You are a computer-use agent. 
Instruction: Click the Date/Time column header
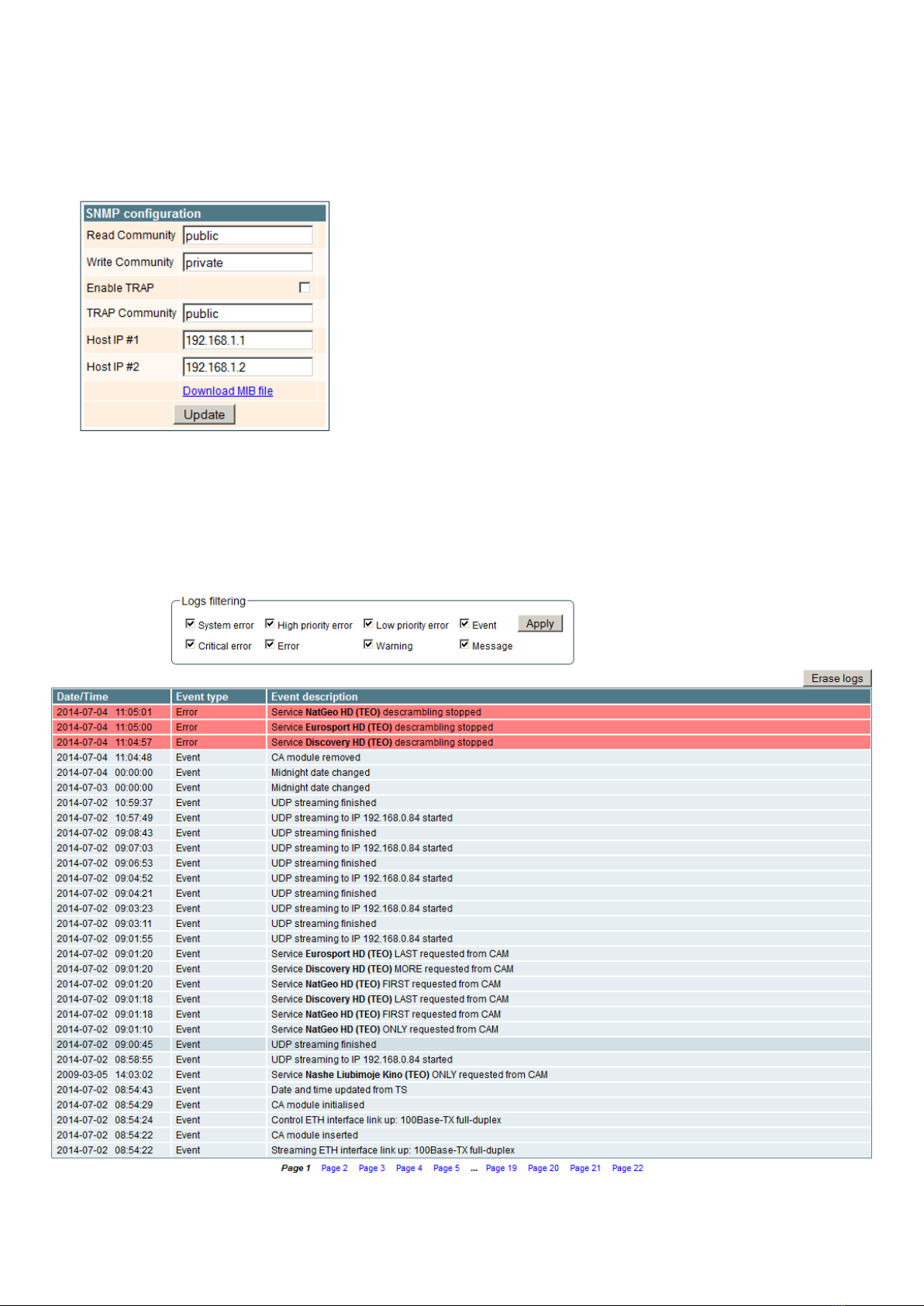point(112,697)
